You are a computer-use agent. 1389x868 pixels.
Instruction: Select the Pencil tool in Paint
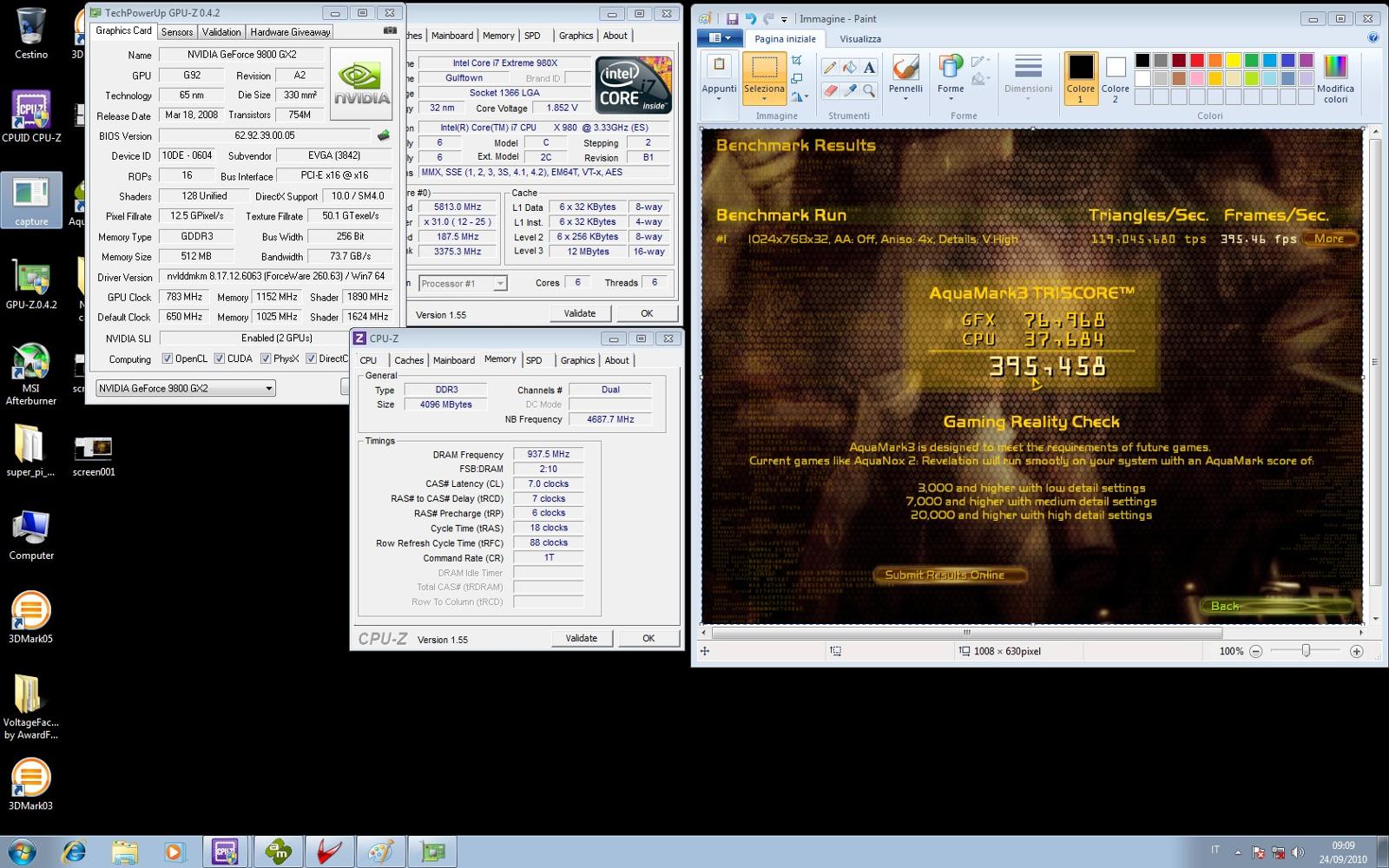coord(830,68)
